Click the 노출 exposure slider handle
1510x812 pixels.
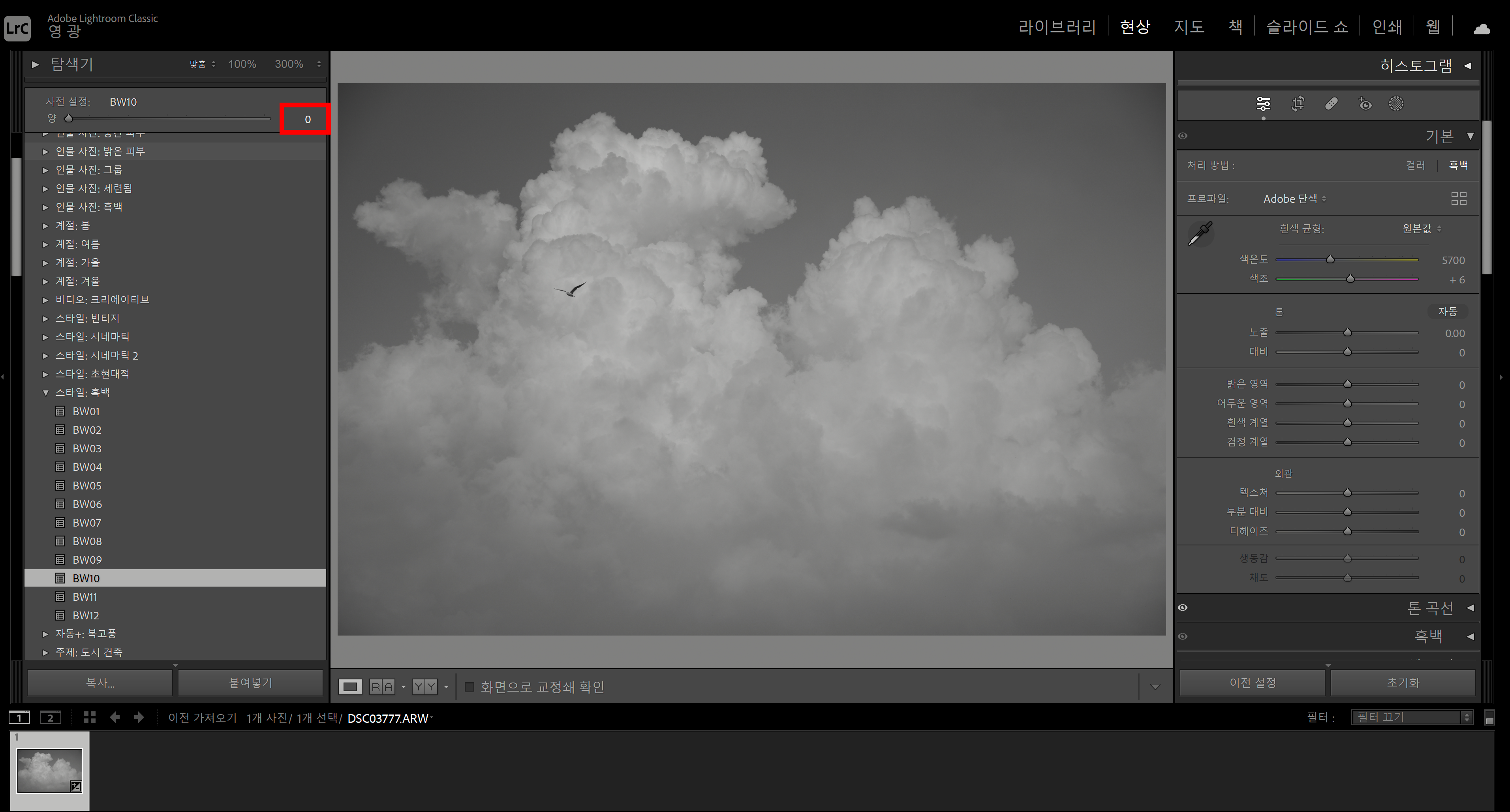point(1347,333)
